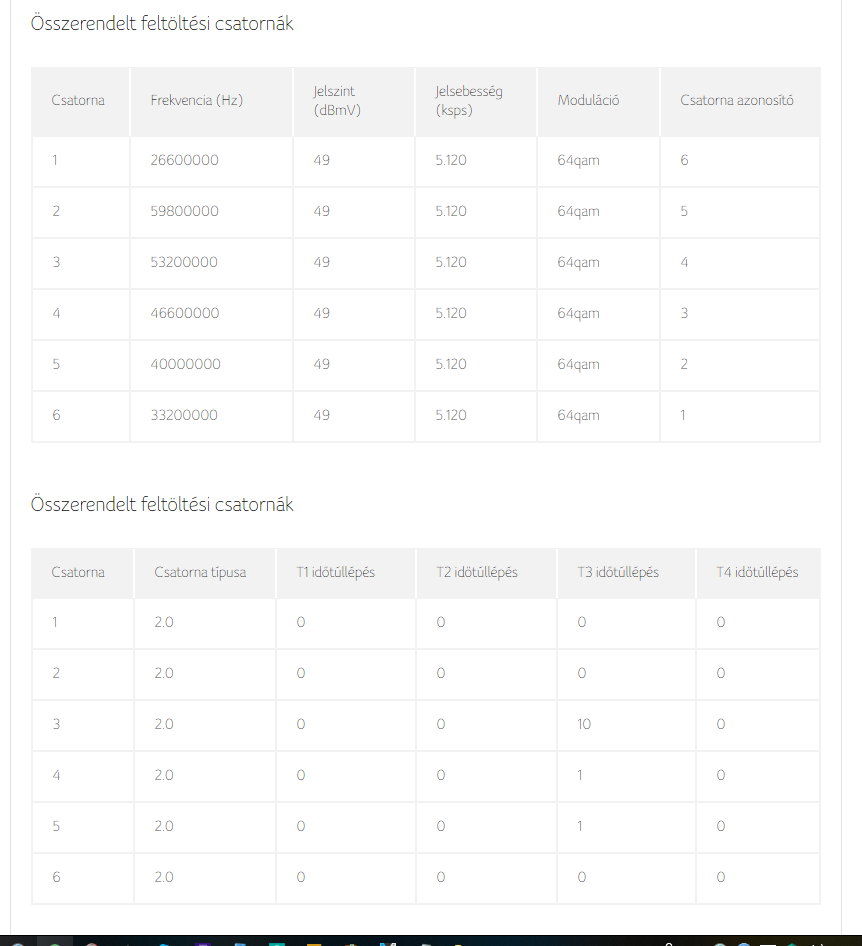Click the frequency value 26600000
The height and width of the screenshot is (946, 862).
click(184, 160)
